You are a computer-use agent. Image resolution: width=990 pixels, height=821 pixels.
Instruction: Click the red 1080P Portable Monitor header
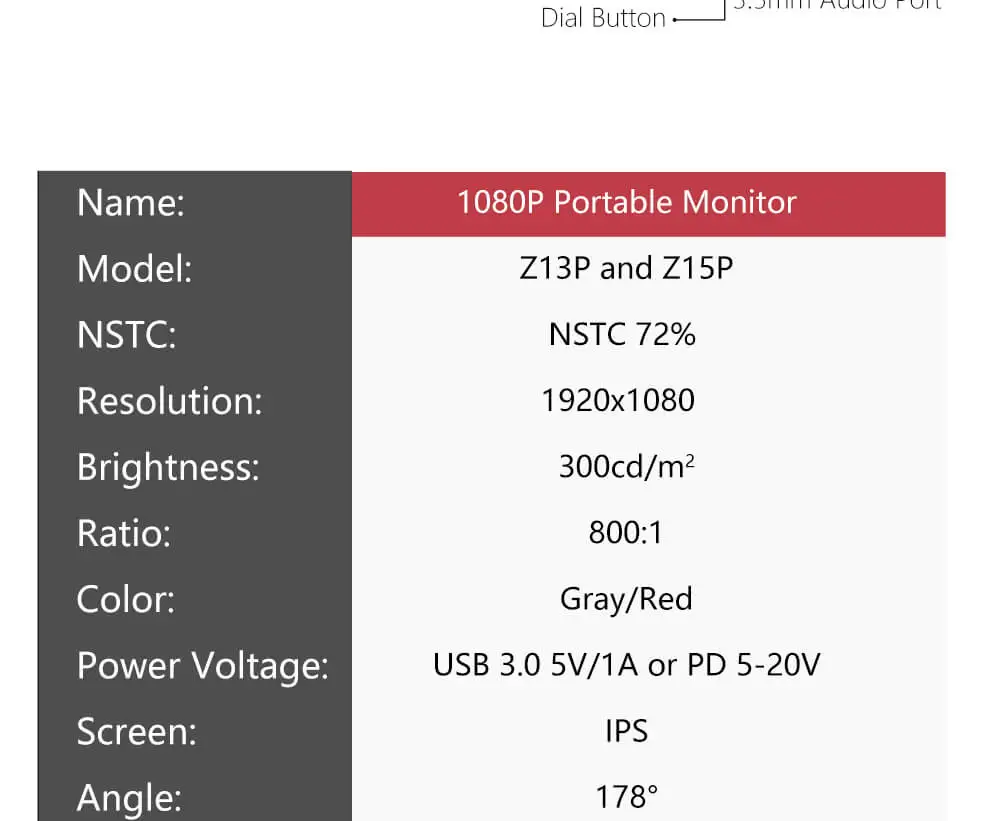click(x=648, y=204)
